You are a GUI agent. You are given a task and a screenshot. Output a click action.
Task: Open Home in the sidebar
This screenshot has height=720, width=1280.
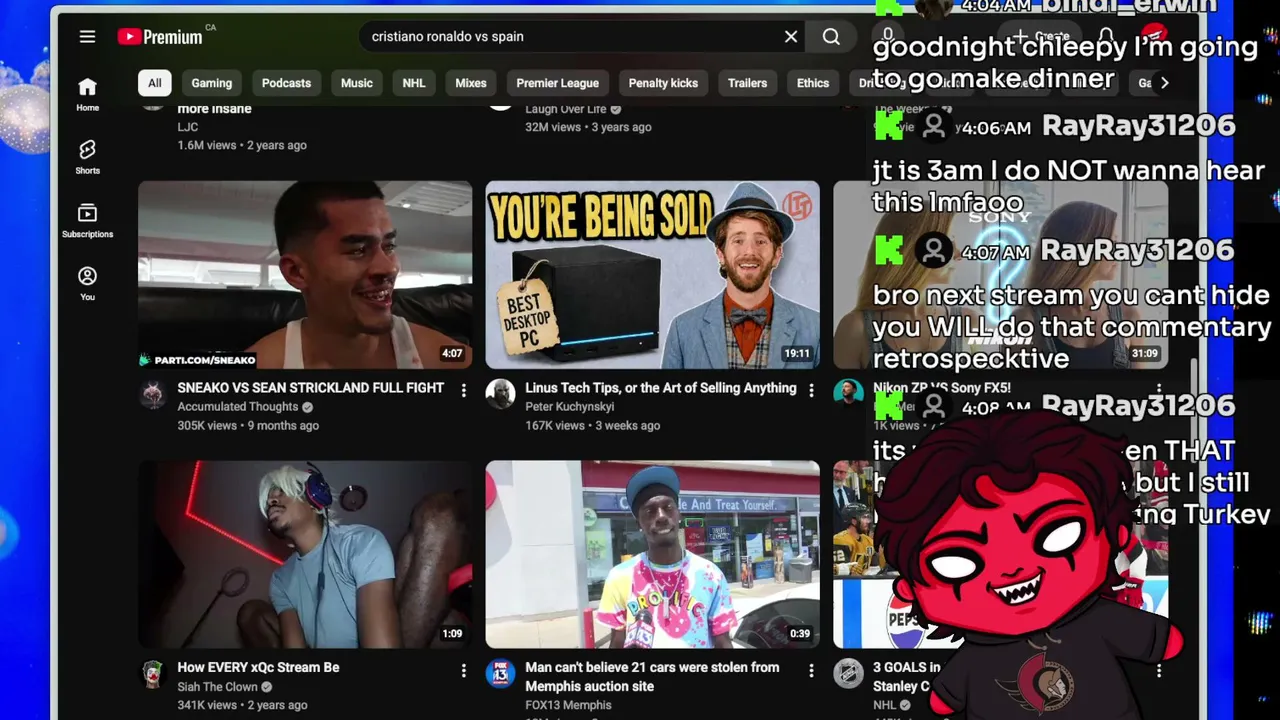(87, 94)
